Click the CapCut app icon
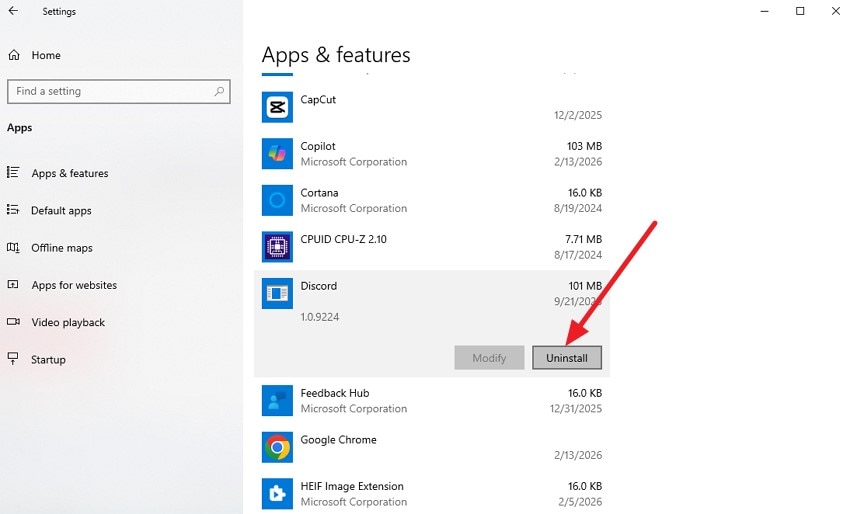850x514 pixels. (277, 107)
